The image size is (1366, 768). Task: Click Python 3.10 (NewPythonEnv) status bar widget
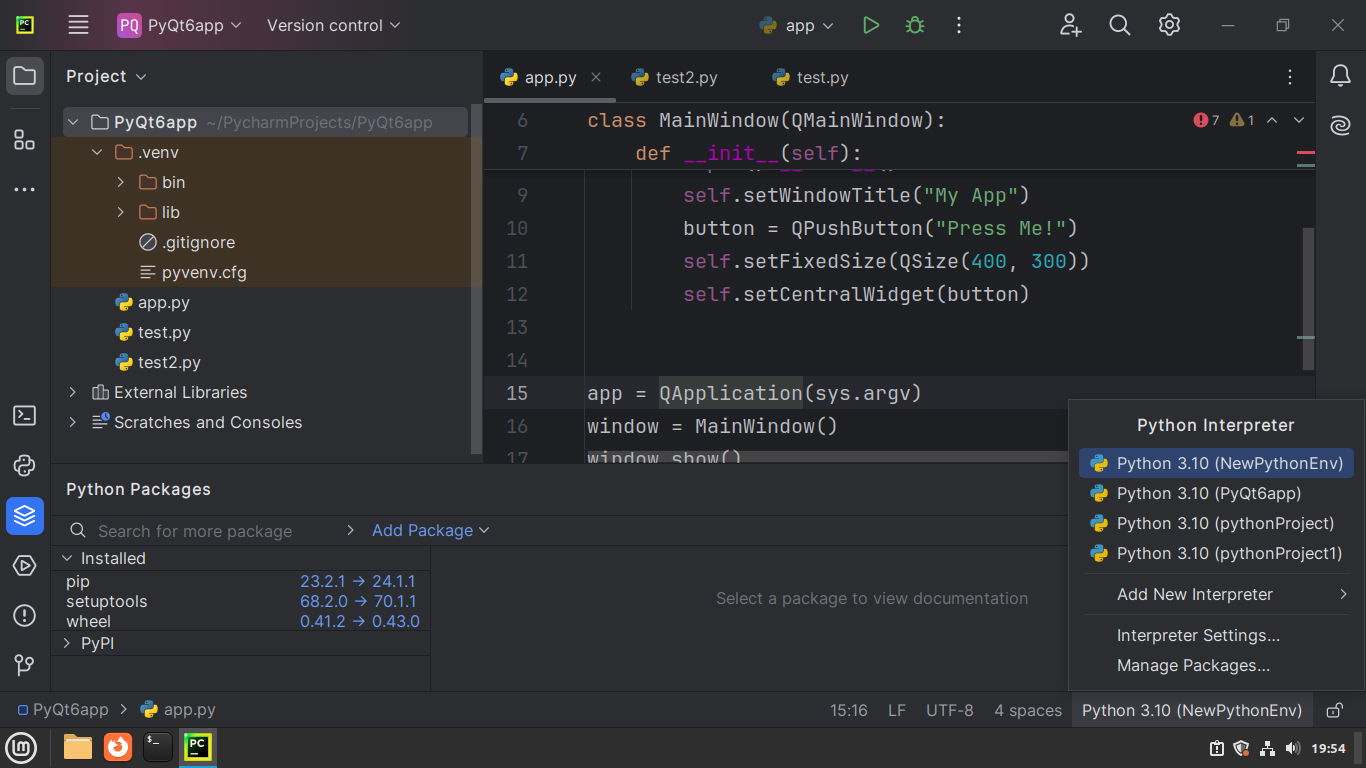(1192, 710)
